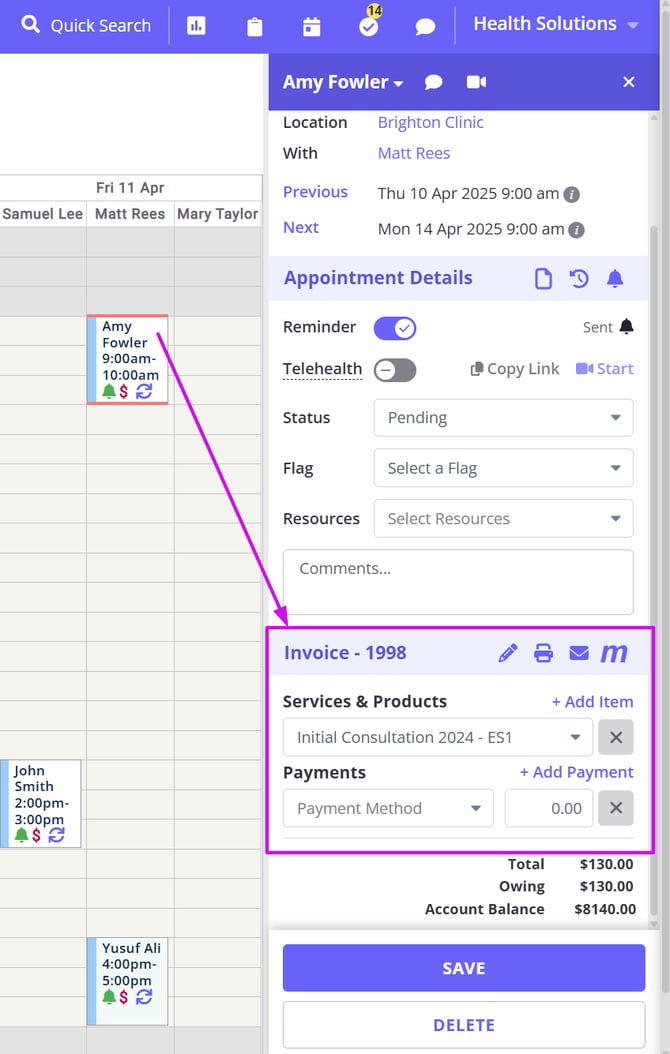Print the invoice using printer icon
670x1054 pixels.
[x=543, y=653]
